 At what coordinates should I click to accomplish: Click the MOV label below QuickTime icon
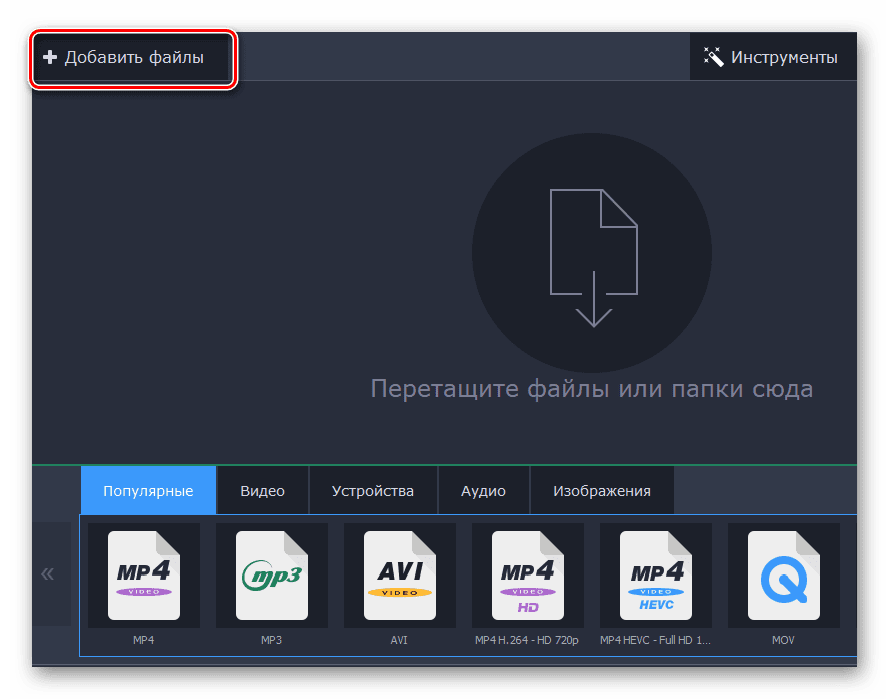coord(783,639)
